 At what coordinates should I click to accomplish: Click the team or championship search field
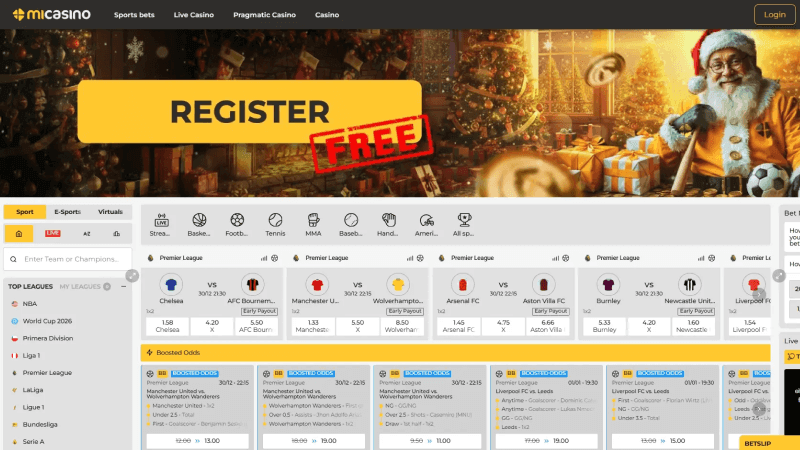pos(67,259)
